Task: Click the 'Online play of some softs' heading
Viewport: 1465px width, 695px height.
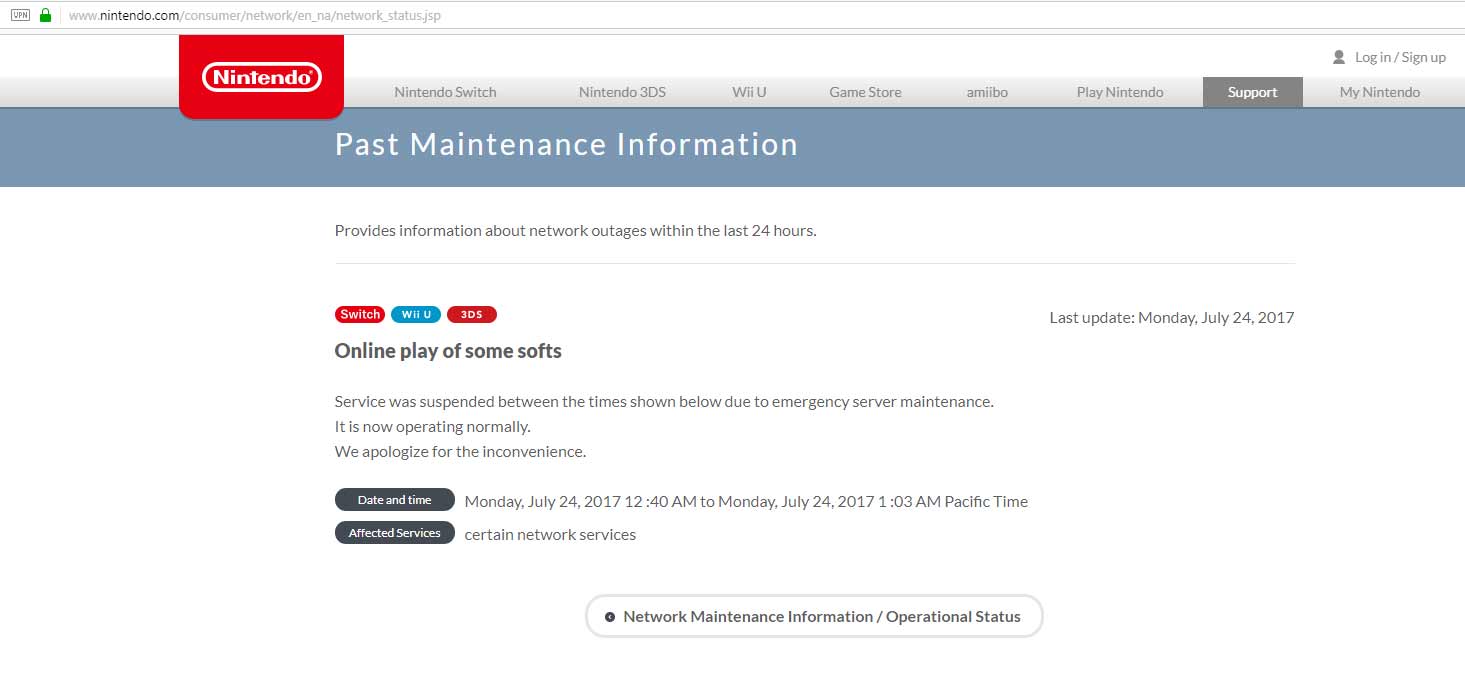Action: [x=448, y=351]
